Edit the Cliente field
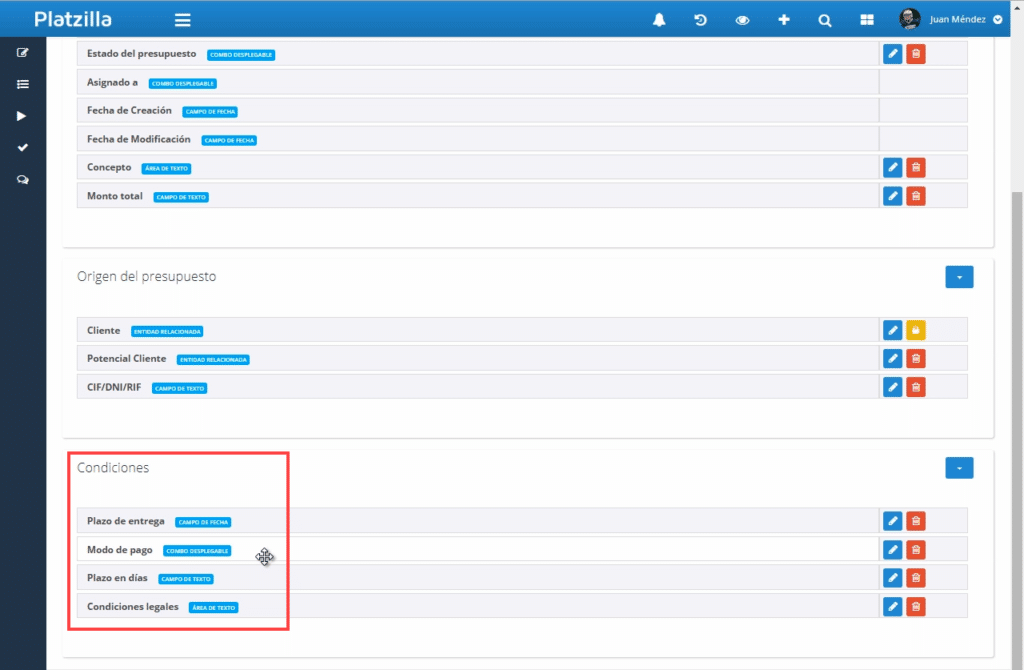This screenshot has height=670, width=1024. pos(892,330)
